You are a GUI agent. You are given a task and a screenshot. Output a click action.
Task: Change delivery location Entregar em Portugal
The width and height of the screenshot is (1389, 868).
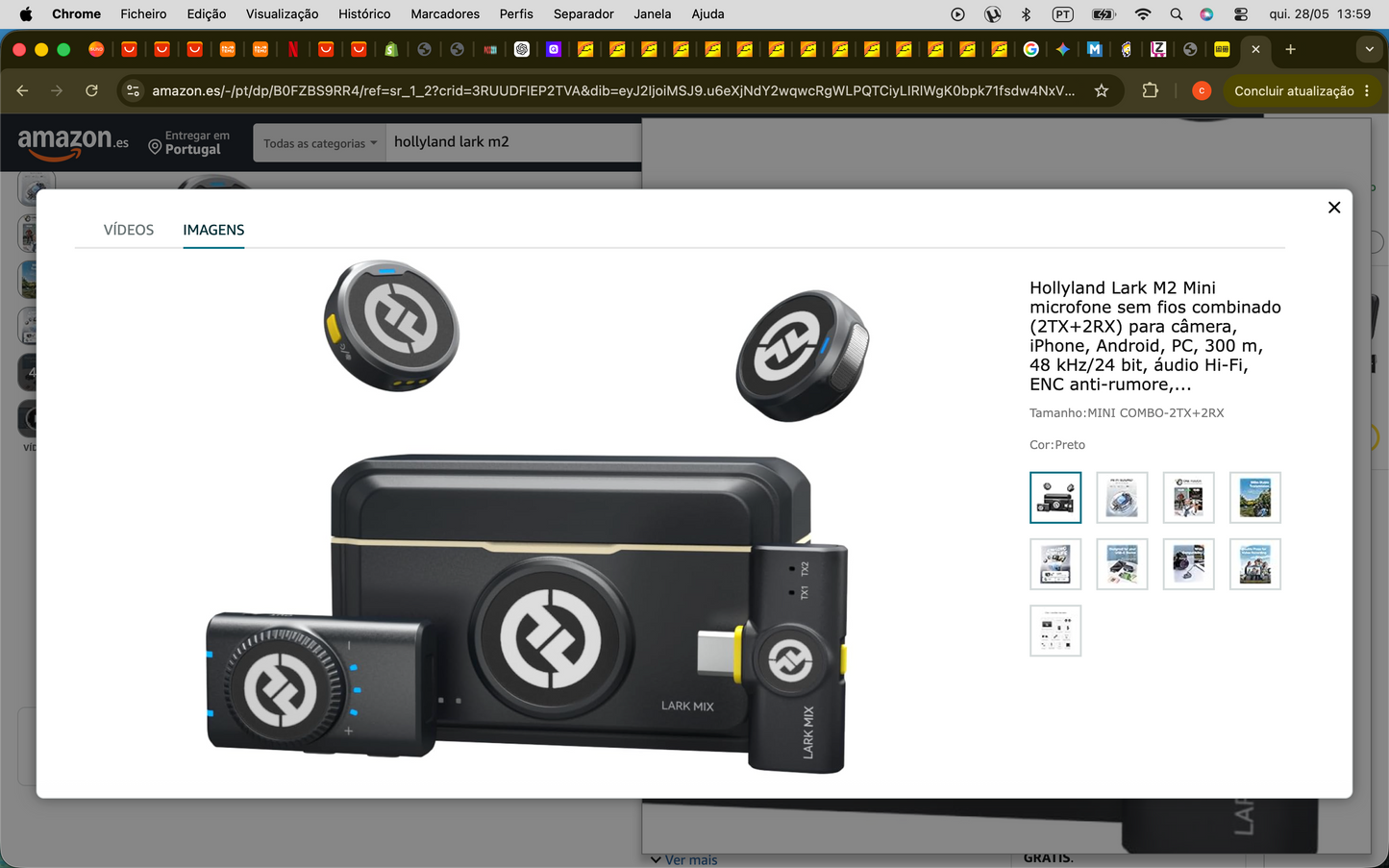[189, 142]
